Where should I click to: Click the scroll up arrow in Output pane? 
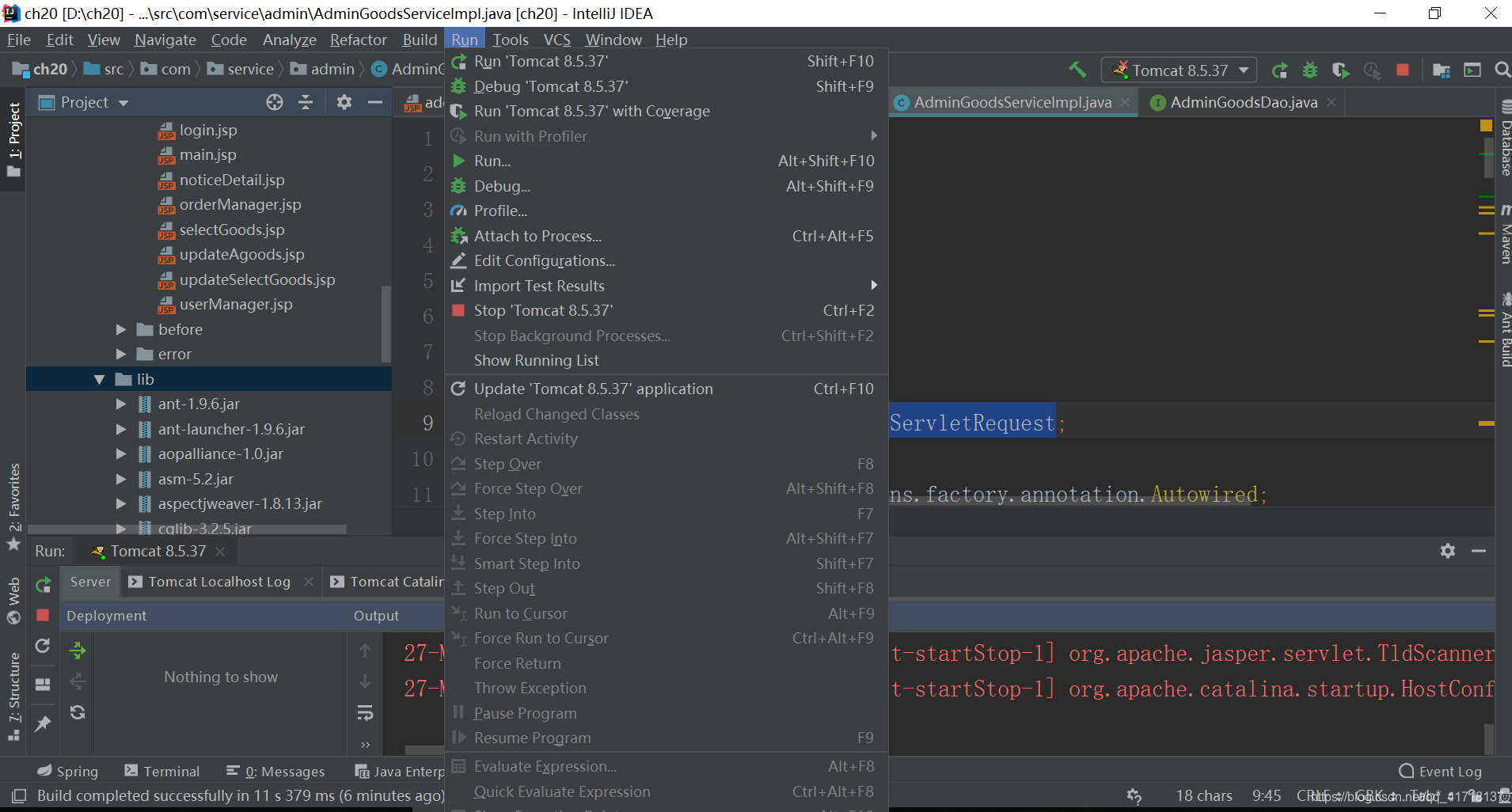[365, 651]
